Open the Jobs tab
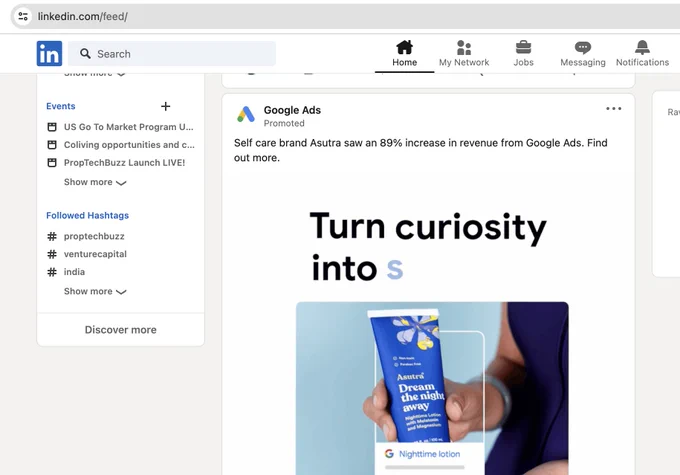680x475 pixels. [x=523, y=54]
